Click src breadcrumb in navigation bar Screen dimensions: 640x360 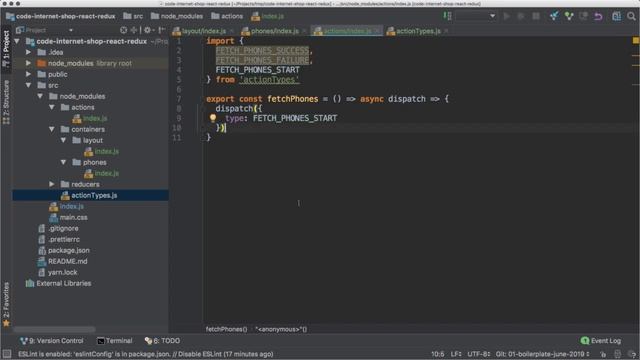pos(133,16)
